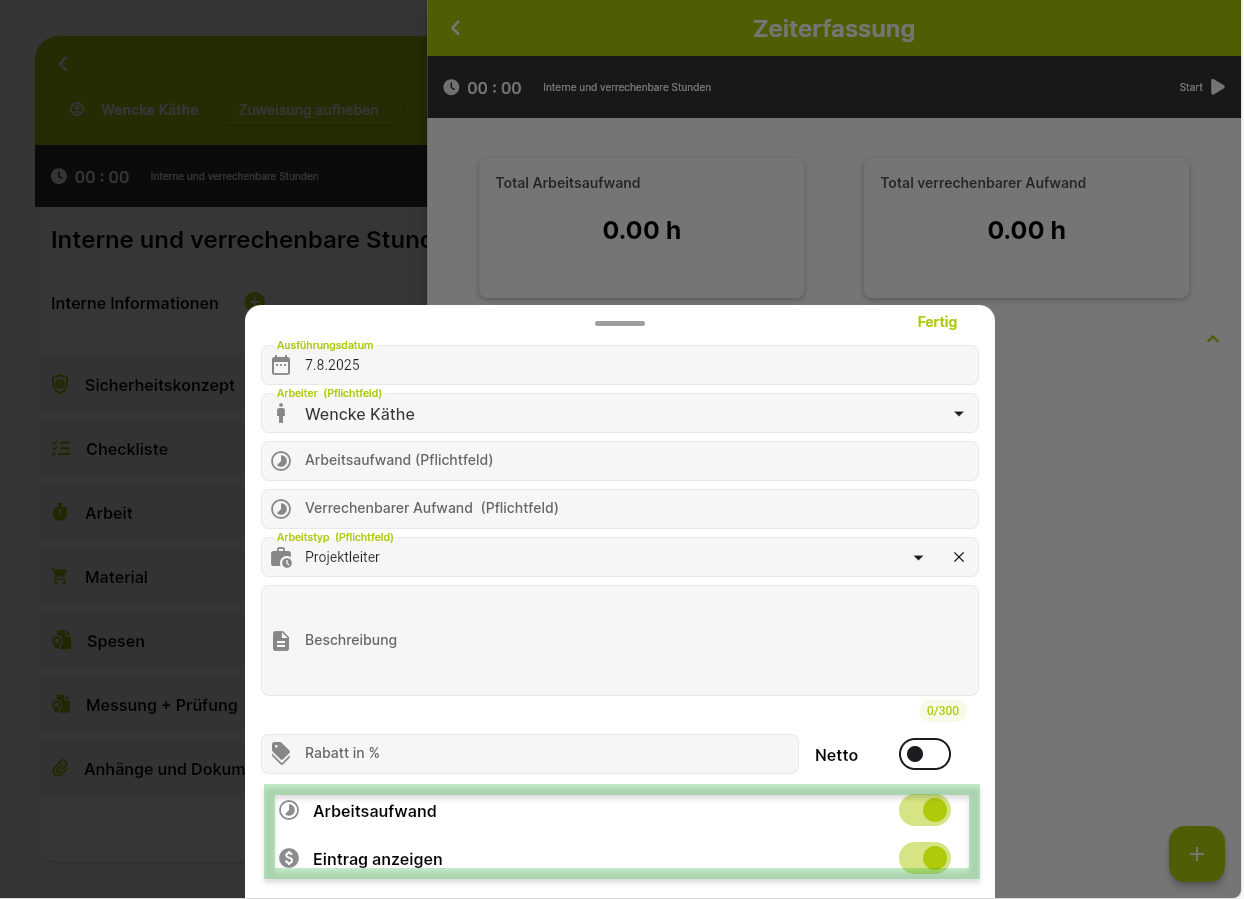Click the document icon next to Beschreibung
Image resolution: width=1244 pixels, height=899 pixels.
[281, 640]
